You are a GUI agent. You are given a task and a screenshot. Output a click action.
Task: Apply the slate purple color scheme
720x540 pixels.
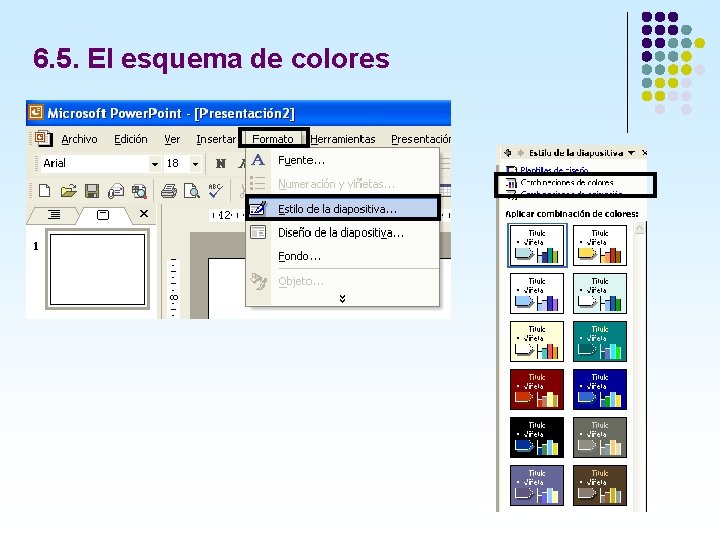tap(537, 485)
